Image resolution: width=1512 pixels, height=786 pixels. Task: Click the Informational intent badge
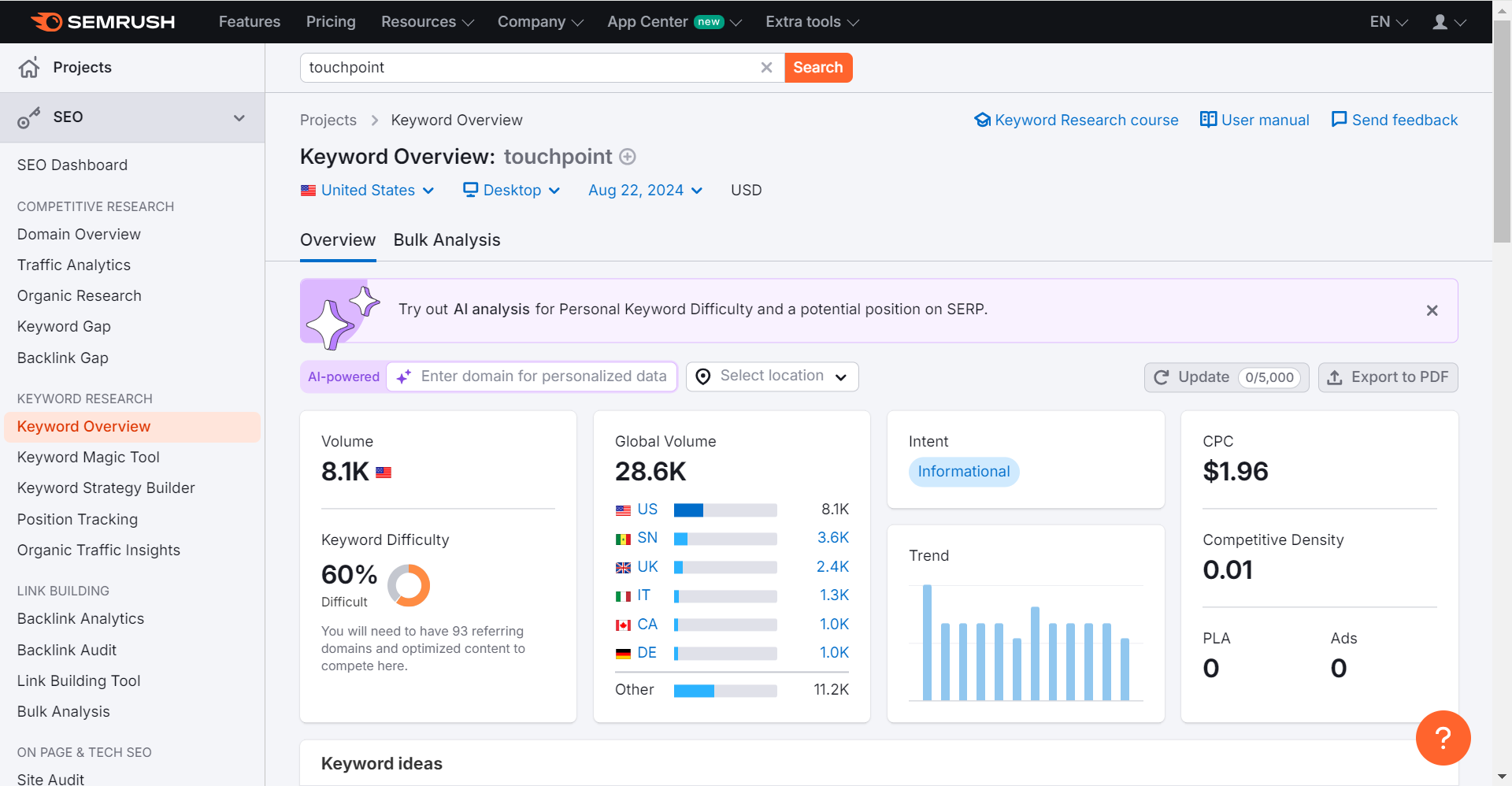click(964, 472)
